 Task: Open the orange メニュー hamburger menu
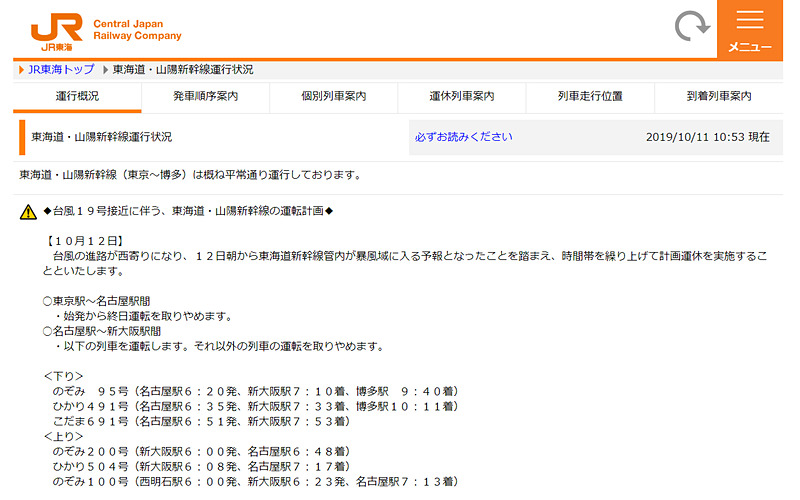[749, 29]
